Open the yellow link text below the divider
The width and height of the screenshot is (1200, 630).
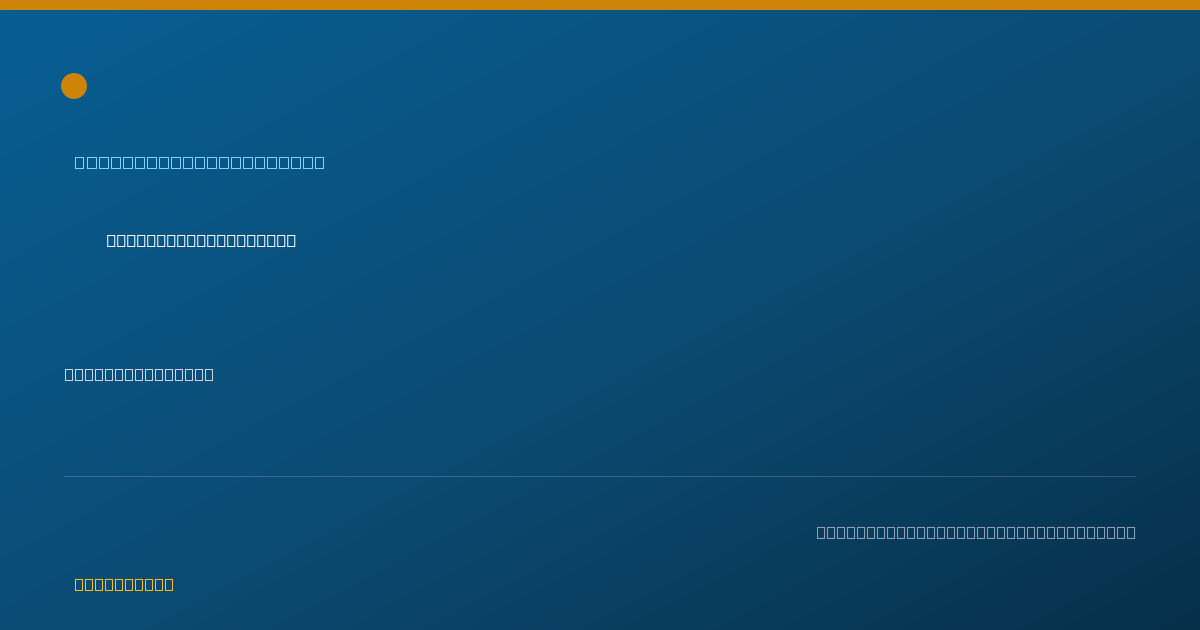pyautogui.click(x=124, y=584)
